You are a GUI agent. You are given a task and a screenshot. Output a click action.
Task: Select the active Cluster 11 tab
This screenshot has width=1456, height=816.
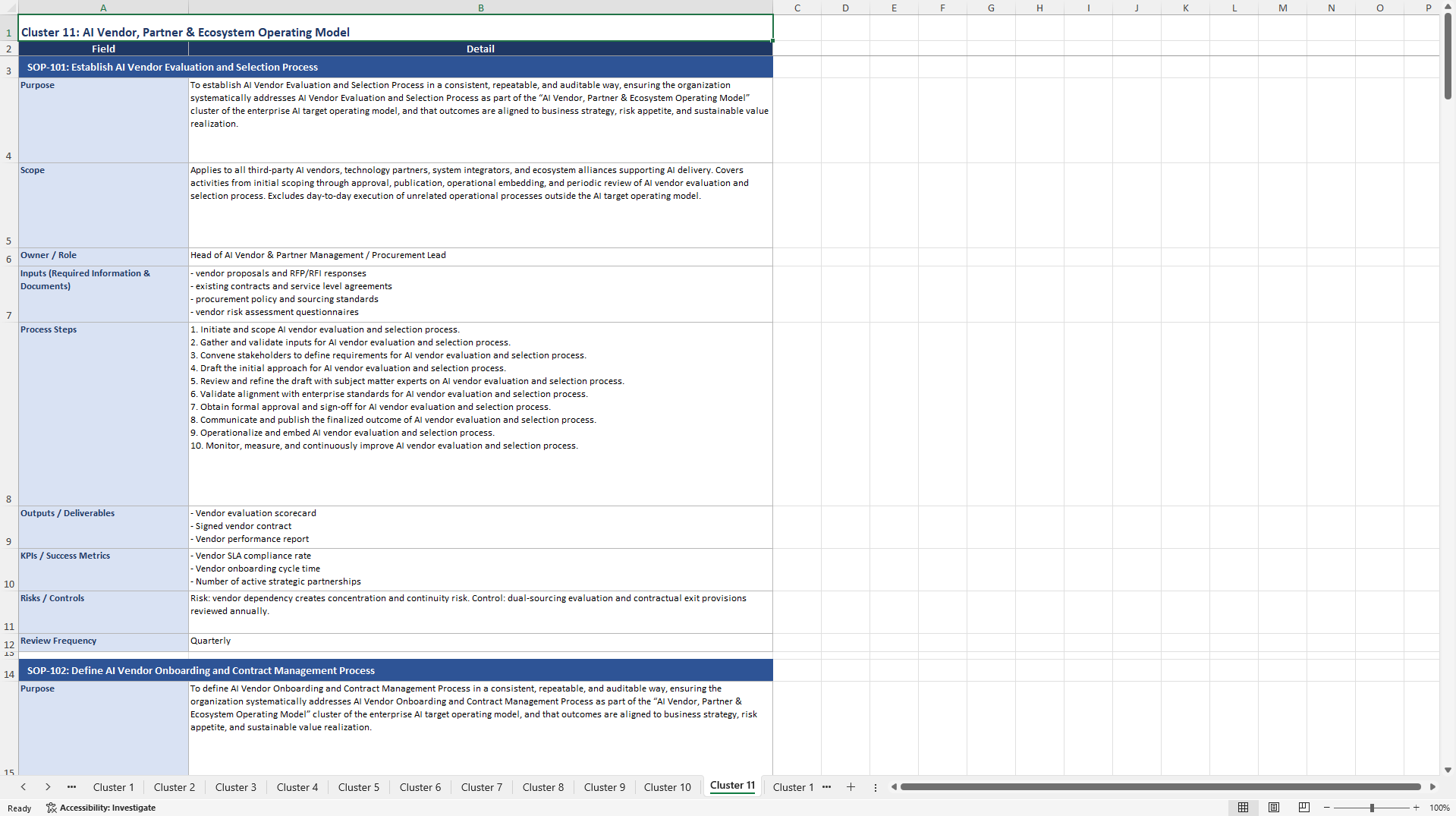(732, 786)
